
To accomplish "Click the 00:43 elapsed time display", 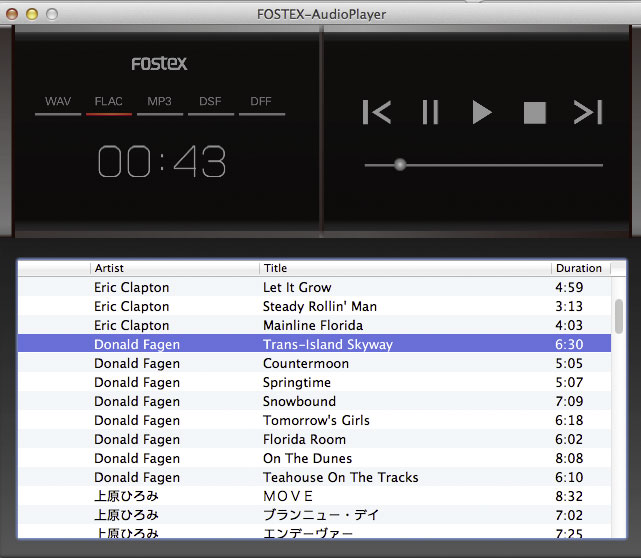I will point(162,161).
